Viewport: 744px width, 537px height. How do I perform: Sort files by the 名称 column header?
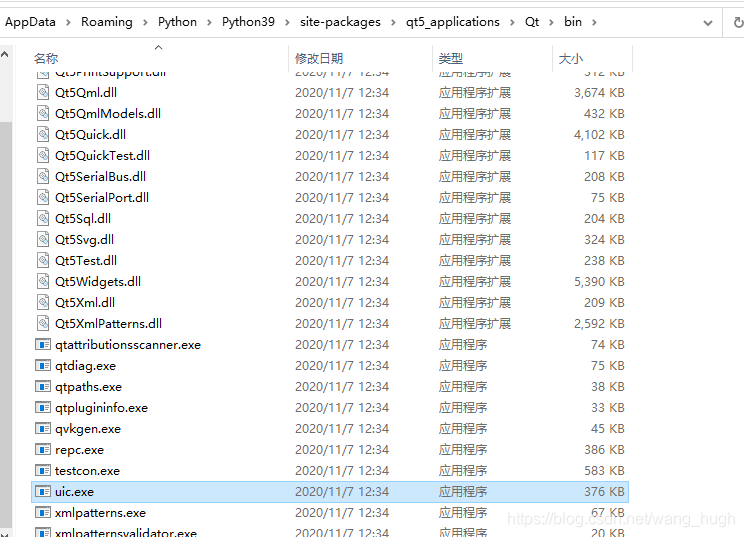(x=46, y=58)
